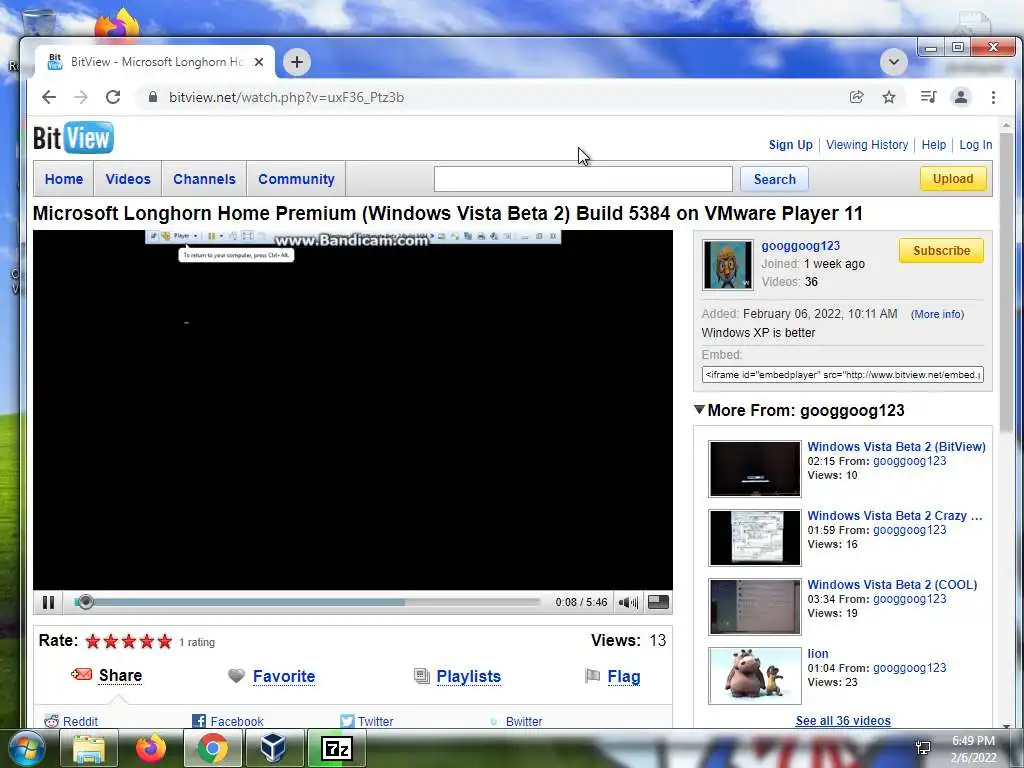This screenshot has width=1024, height=768.
Task: Open the Chrome three-dot menu
Action: 993,97
